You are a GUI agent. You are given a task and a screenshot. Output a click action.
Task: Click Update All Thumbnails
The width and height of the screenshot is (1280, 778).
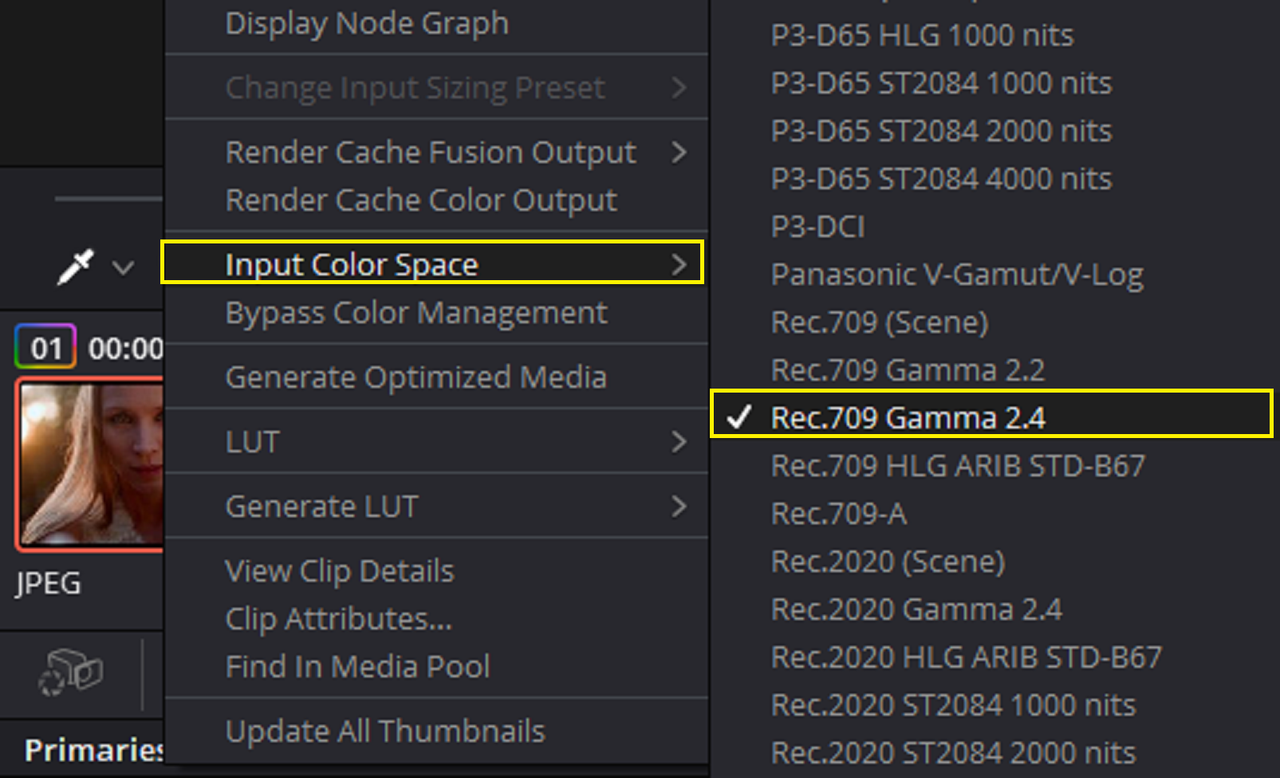pos(385,731)
